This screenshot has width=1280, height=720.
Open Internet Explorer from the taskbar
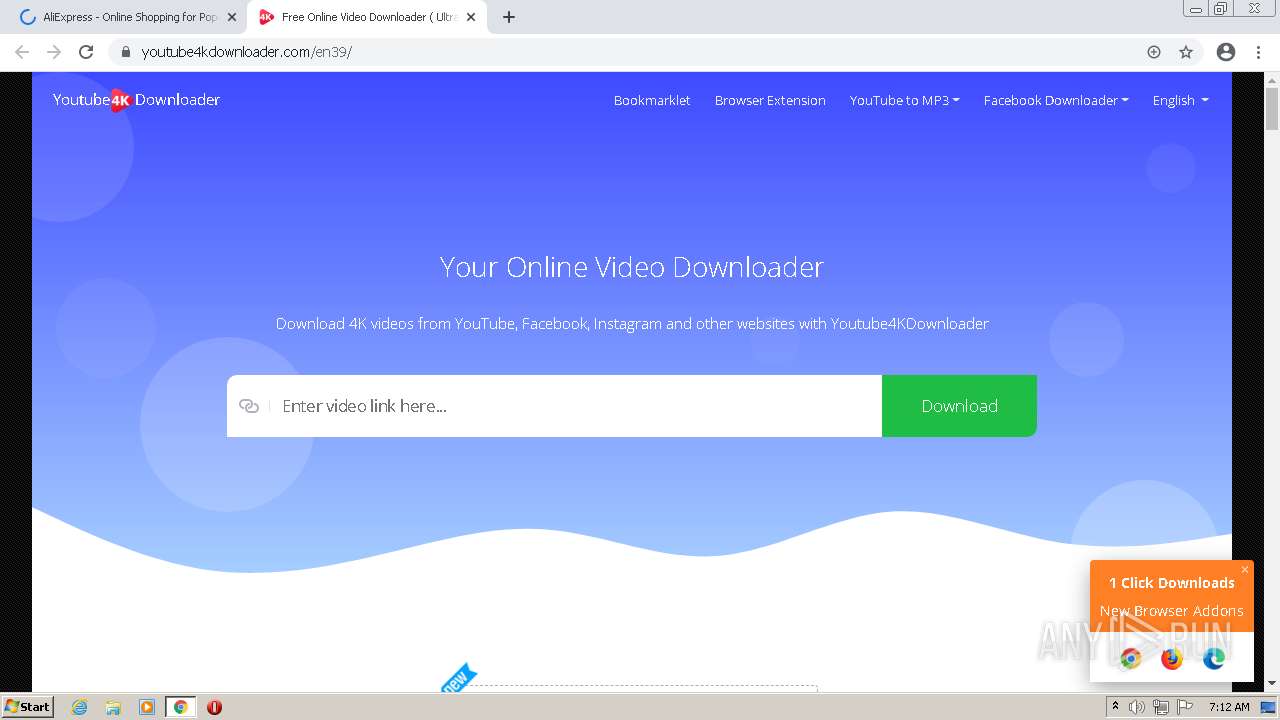pos(80,707)
